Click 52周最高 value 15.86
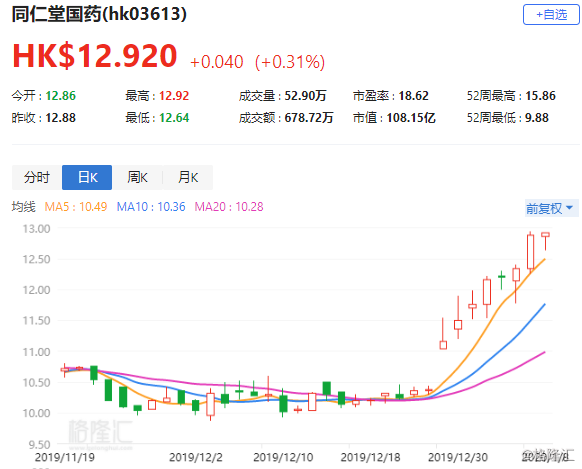The image size is (582, 469). click(x=541, y=96)
